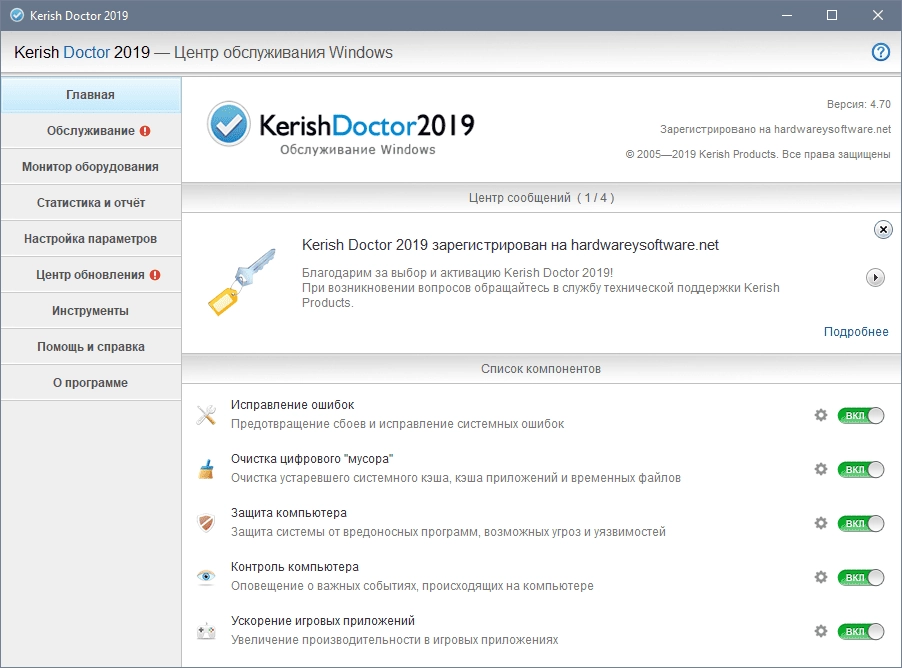Switch off Контроль компьютера toggle
The height and width of the screenshot is (668, 902).
click(861, 578)
